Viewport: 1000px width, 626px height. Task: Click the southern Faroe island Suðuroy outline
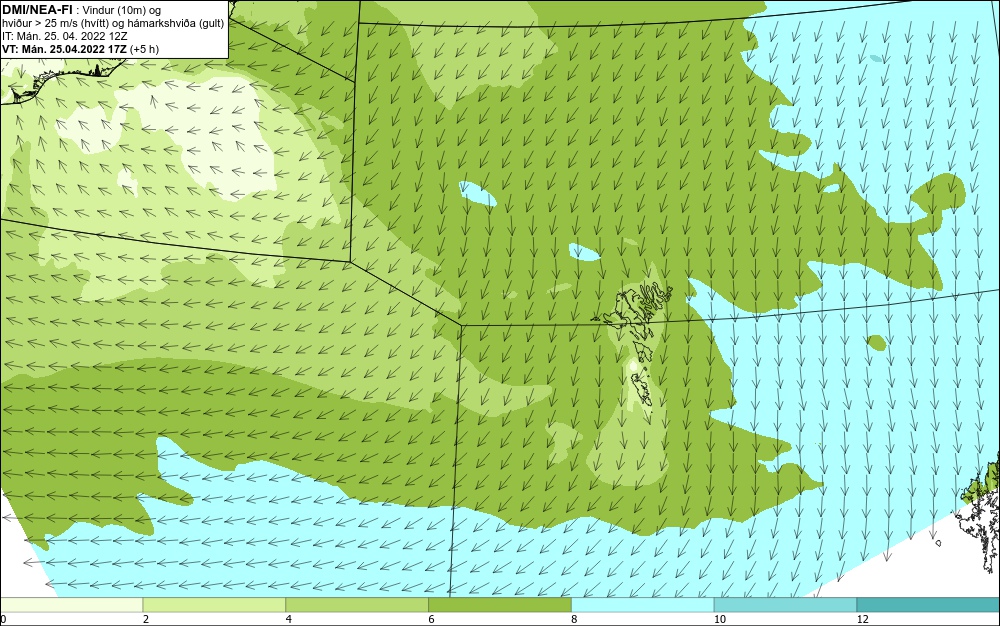(x=642, y=390)
